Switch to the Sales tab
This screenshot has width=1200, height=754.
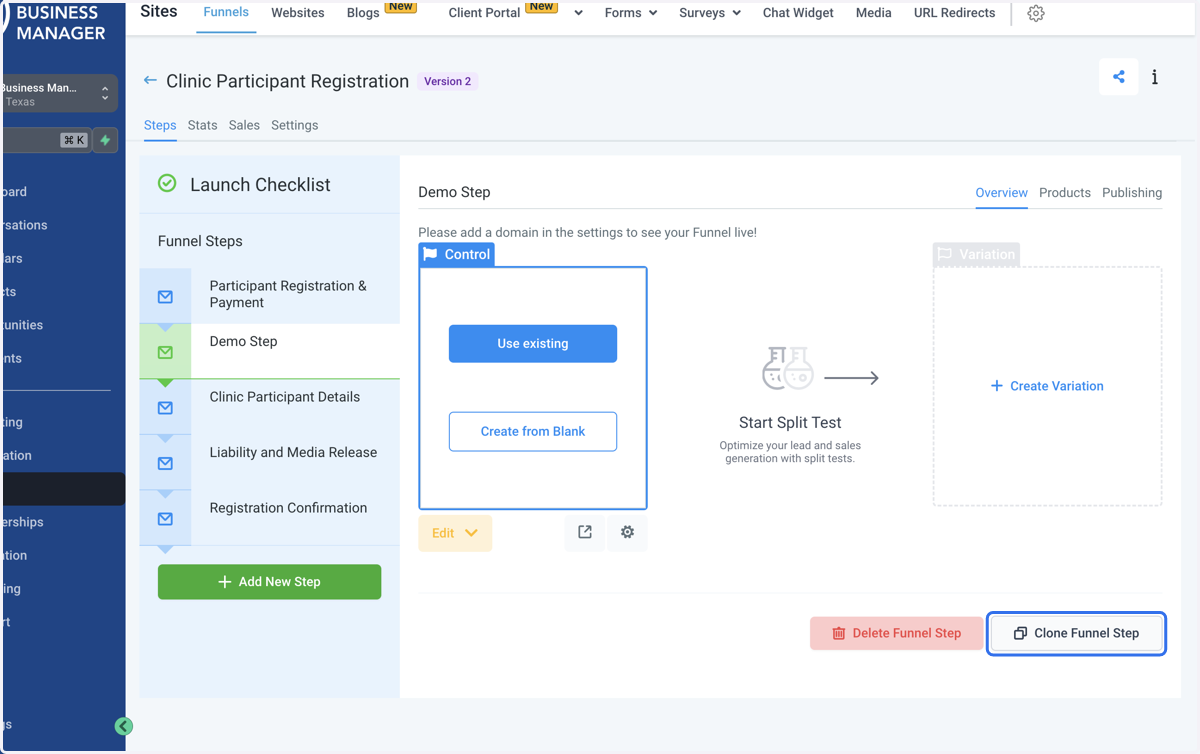[x=244, y=125]
